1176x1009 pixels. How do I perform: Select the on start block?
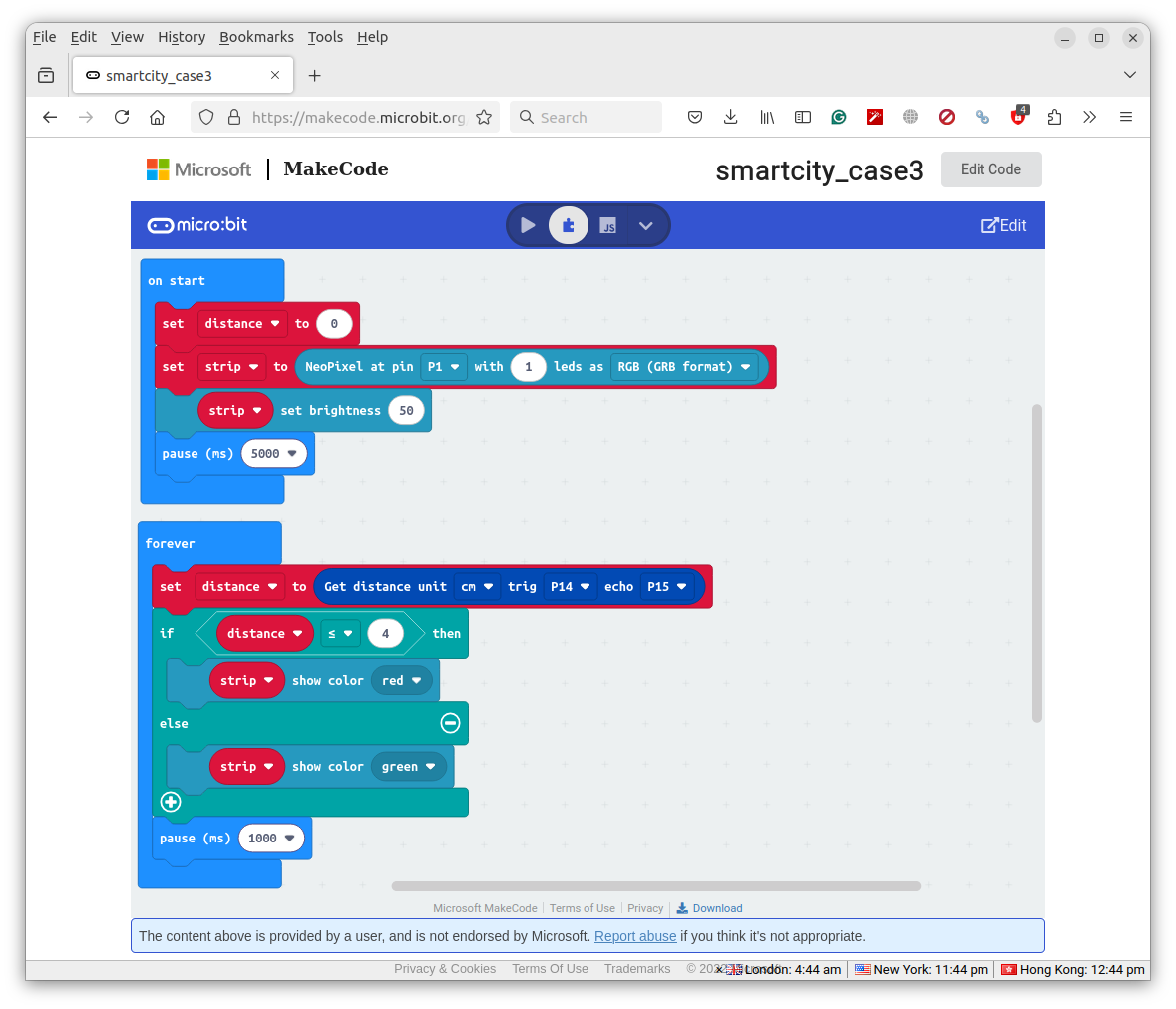[x=177, y=280]
